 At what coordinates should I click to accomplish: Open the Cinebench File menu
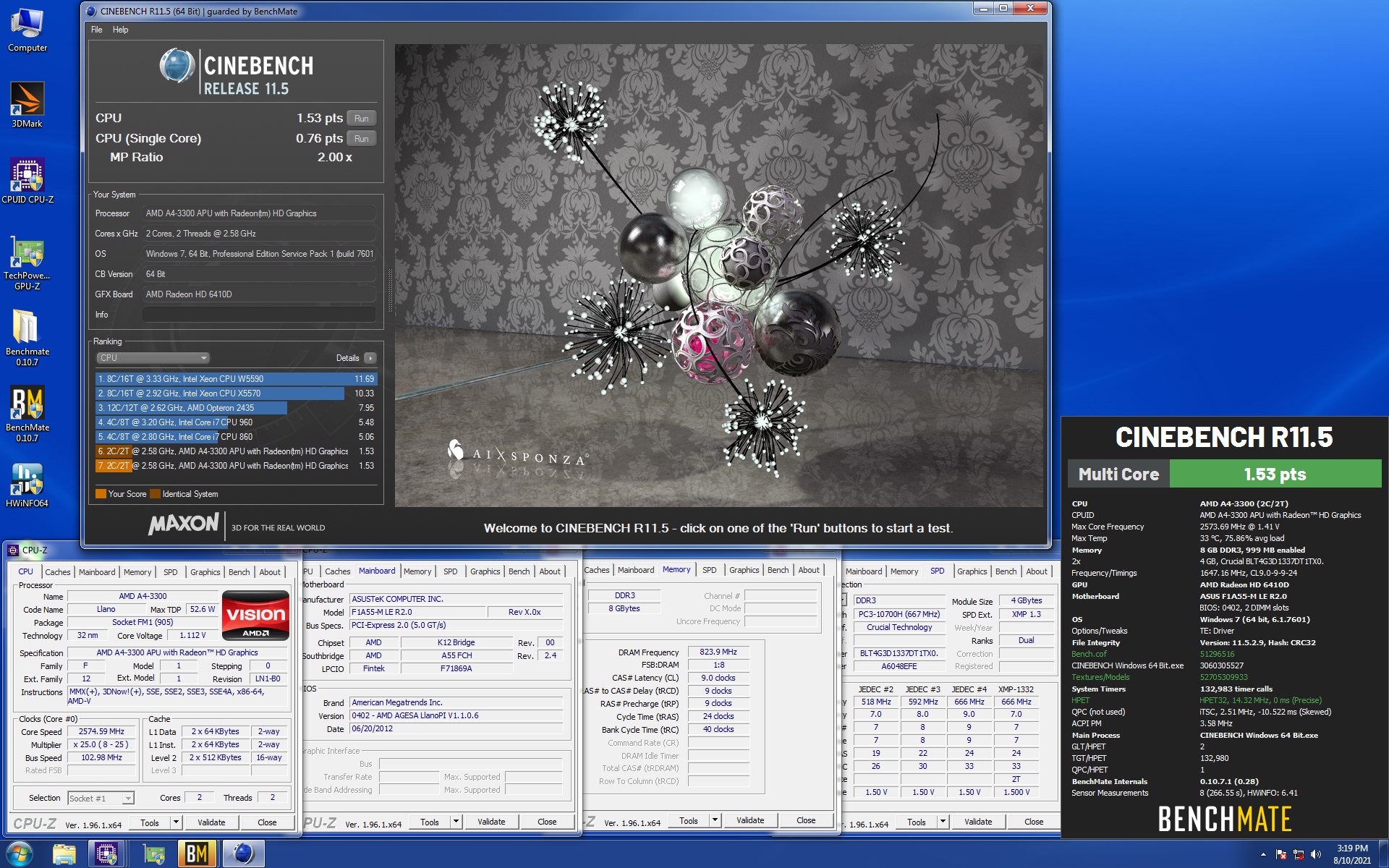point(97,30)
